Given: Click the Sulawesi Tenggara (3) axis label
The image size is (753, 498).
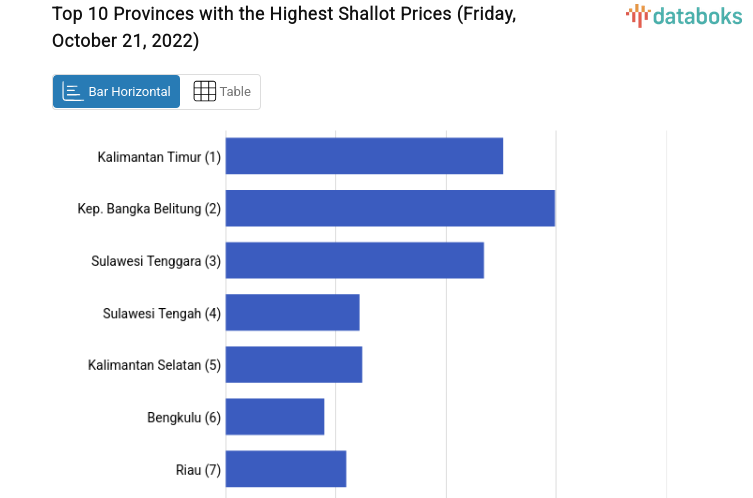Looking at the screenshot, I should click(x=156, y=261).
